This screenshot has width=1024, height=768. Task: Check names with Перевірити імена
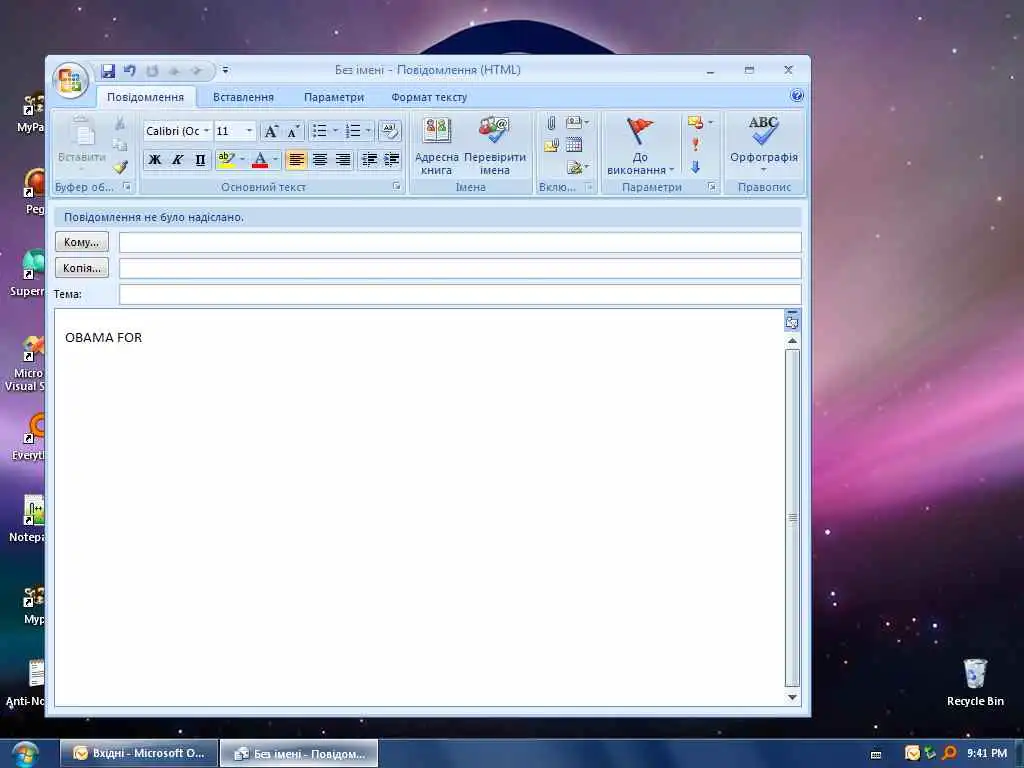[494, 146]
